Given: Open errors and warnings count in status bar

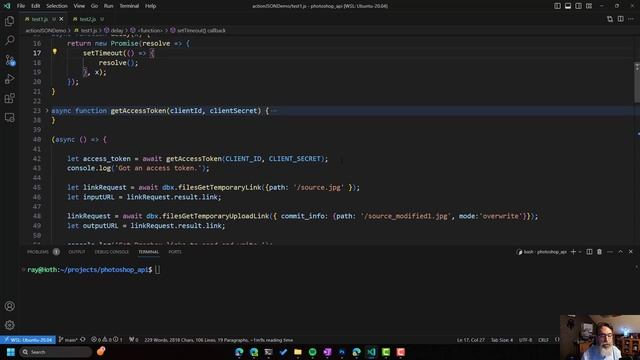Looking at the screenshot, I should tap(107, 340).
